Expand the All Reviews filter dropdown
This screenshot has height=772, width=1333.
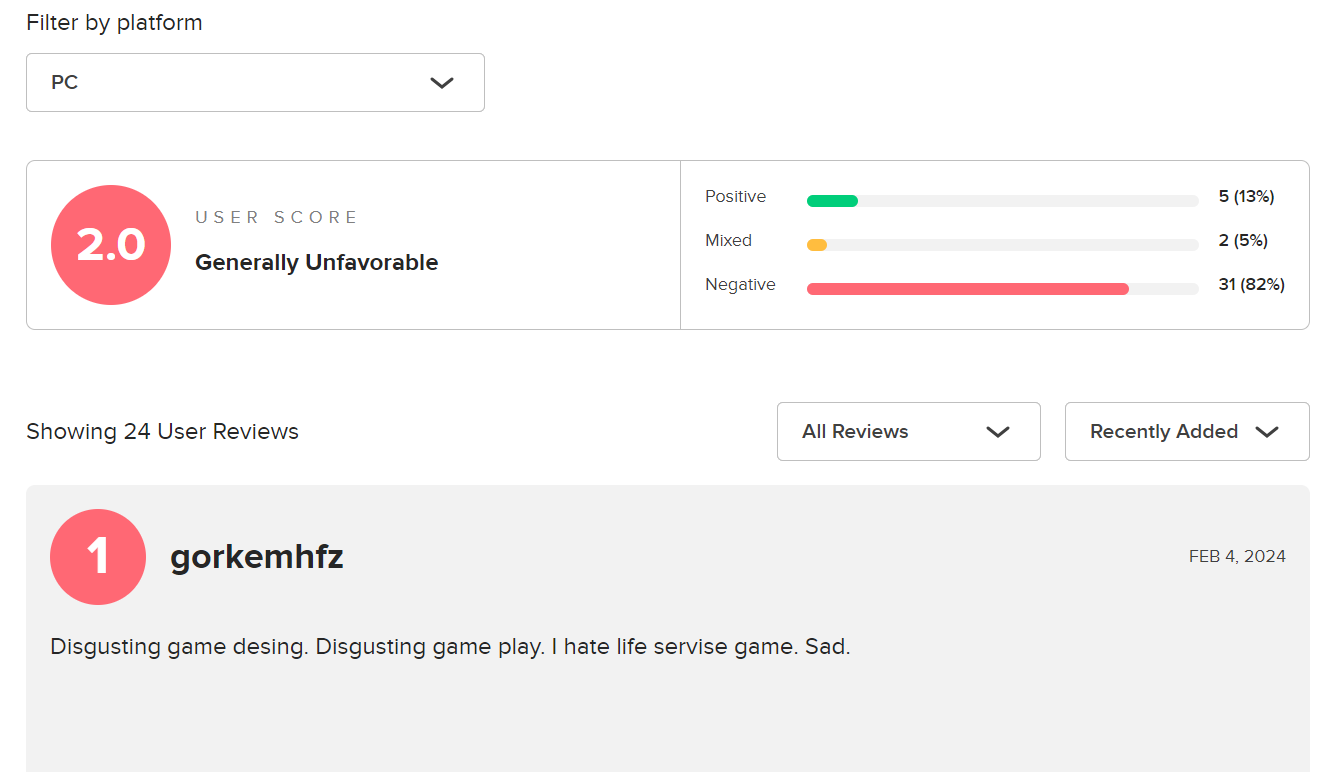[908, 432]
